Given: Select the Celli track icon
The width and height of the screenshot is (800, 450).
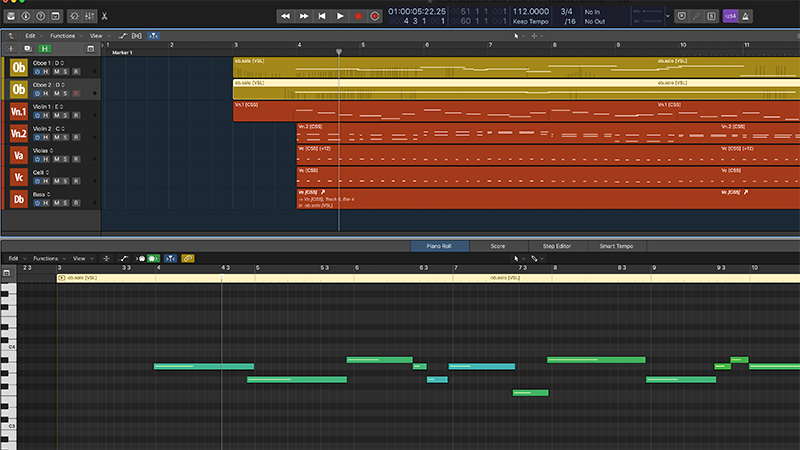Looking at the screenshot, I should (18, 177).
